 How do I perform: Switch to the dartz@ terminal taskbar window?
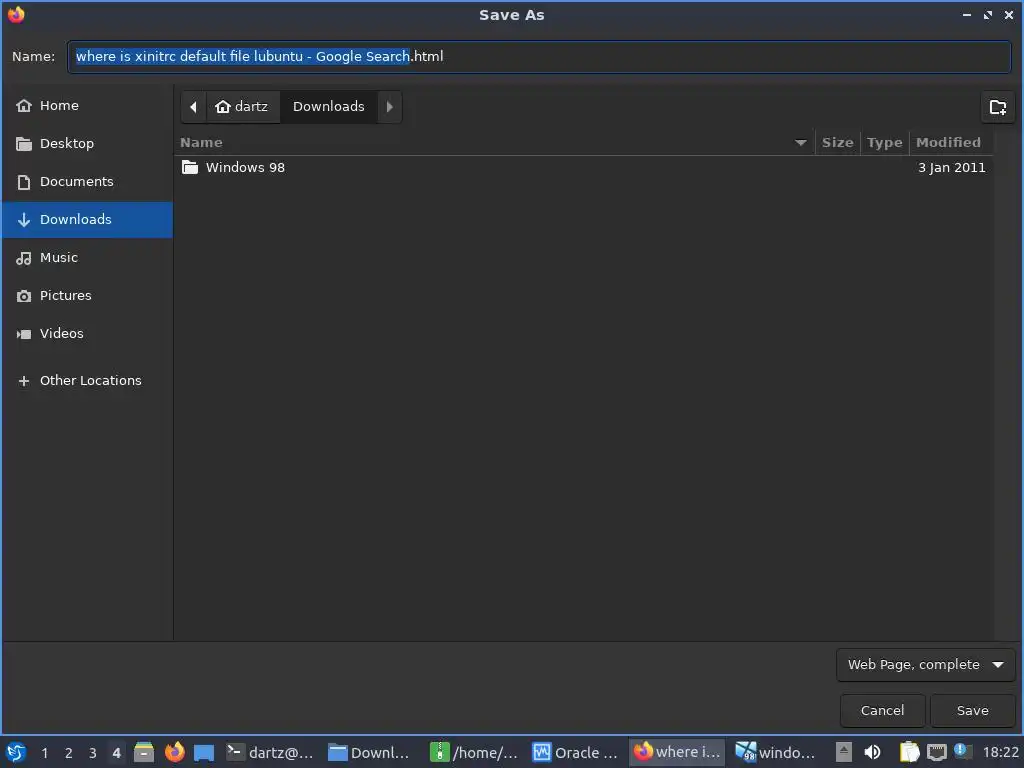coord(270,752)
